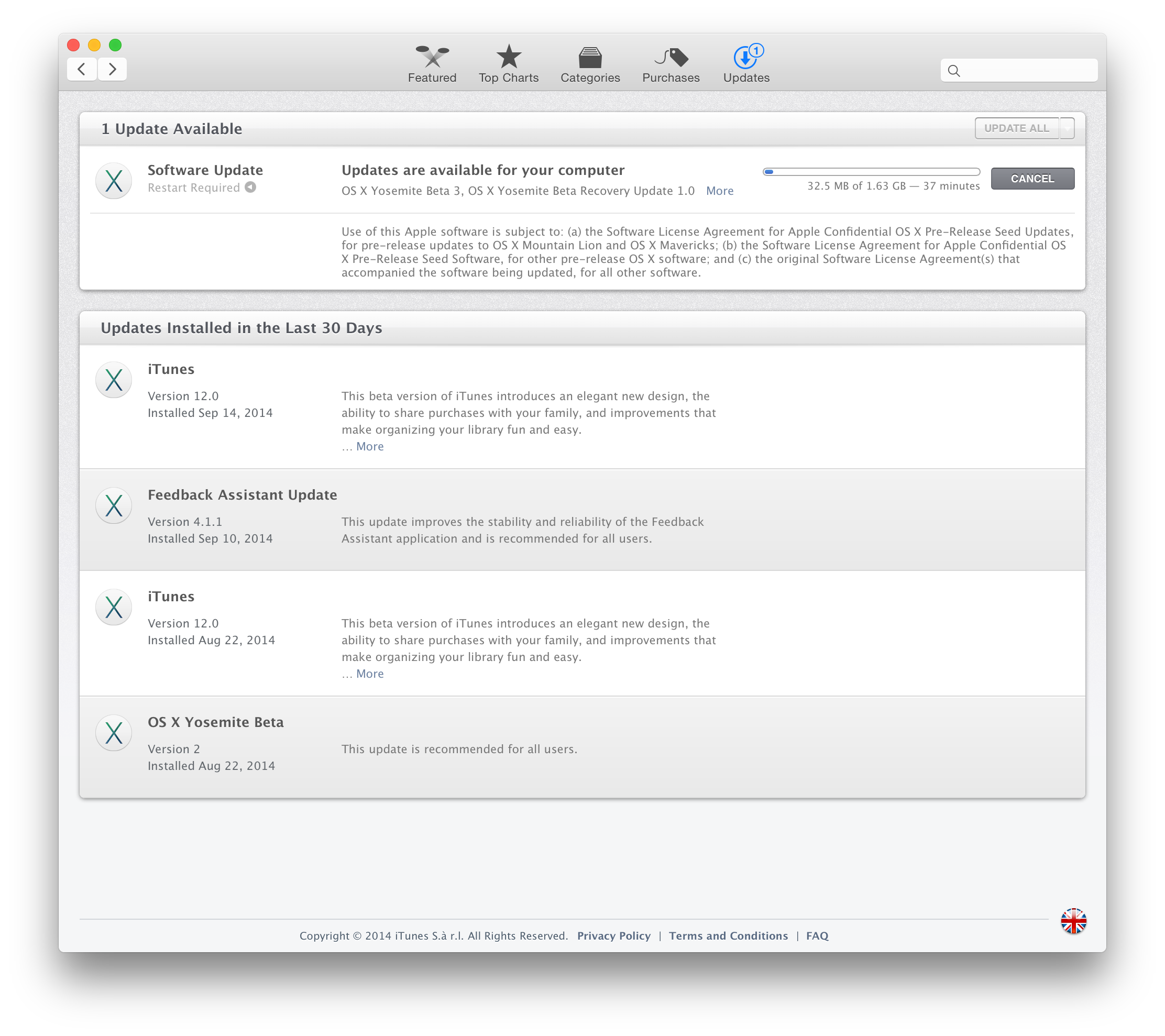The height and width of the screenshot is (1036, 1165).
Task: Click 'Version 2' under OS X Yosemite Beta
Action: [174, 750]
